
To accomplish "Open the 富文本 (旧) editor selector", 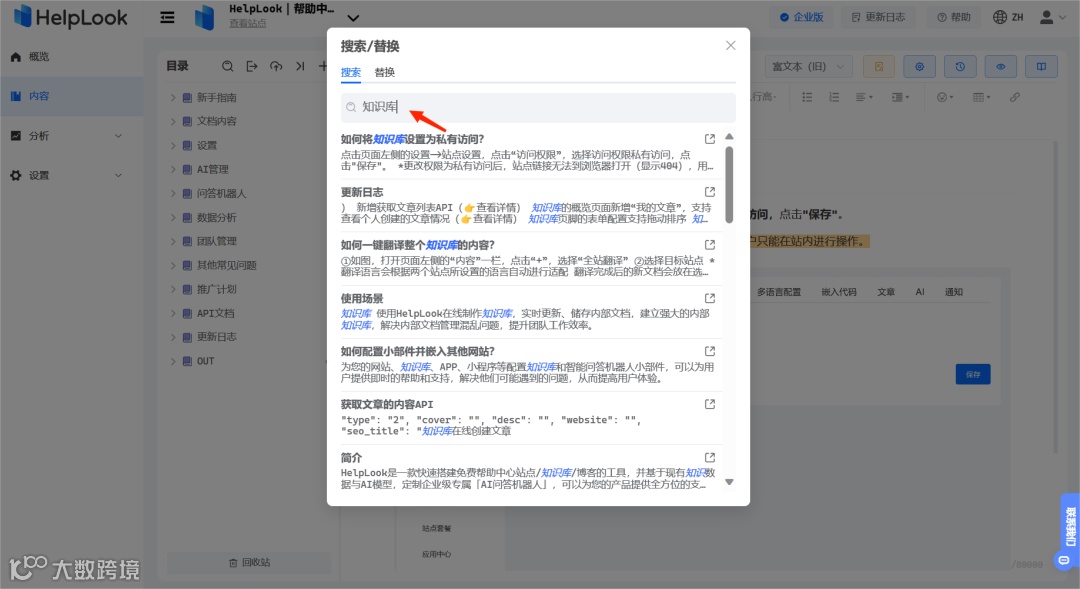I will point(810,65).
